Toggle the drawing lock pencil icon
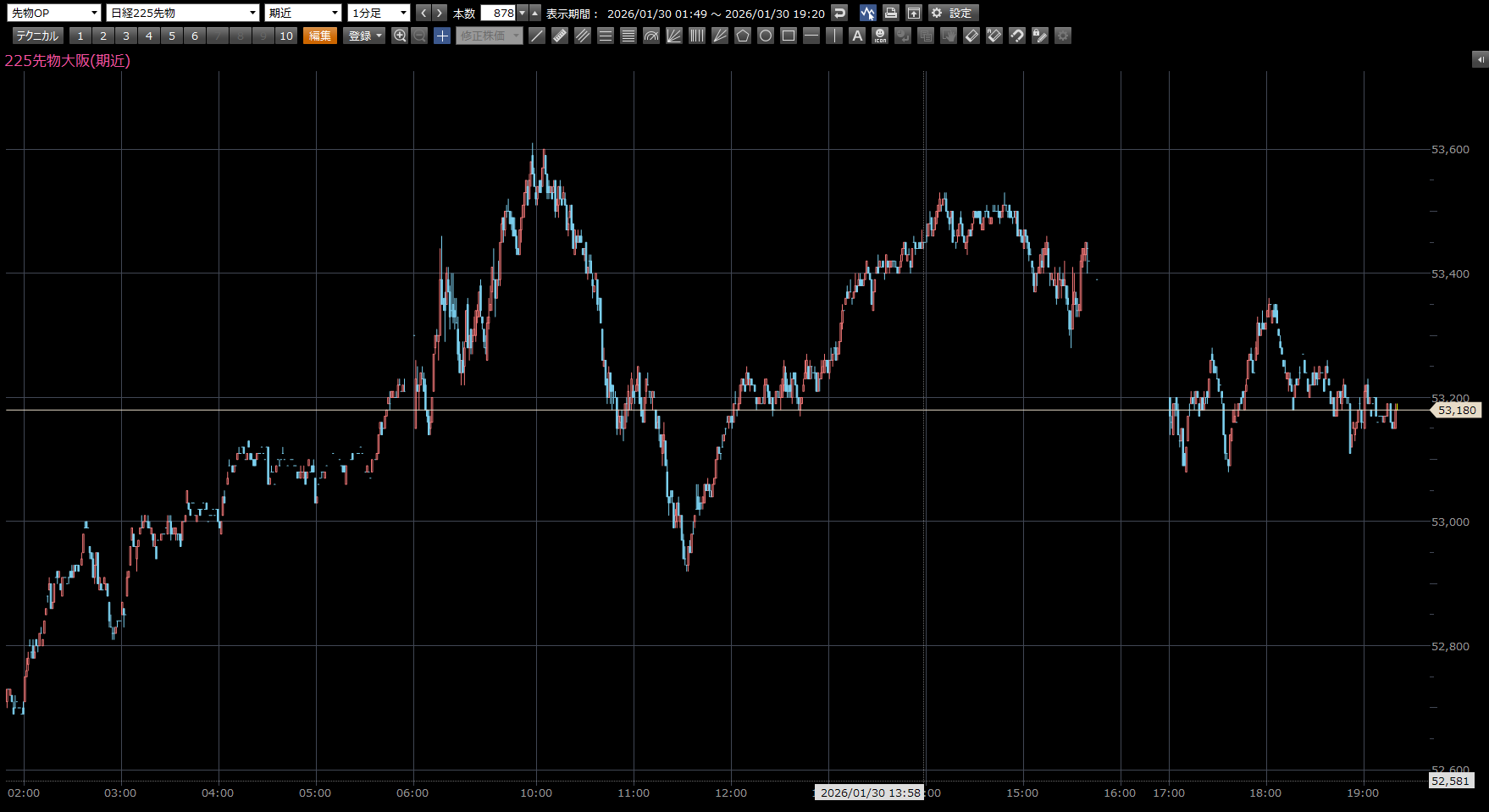 point(1040,36)
